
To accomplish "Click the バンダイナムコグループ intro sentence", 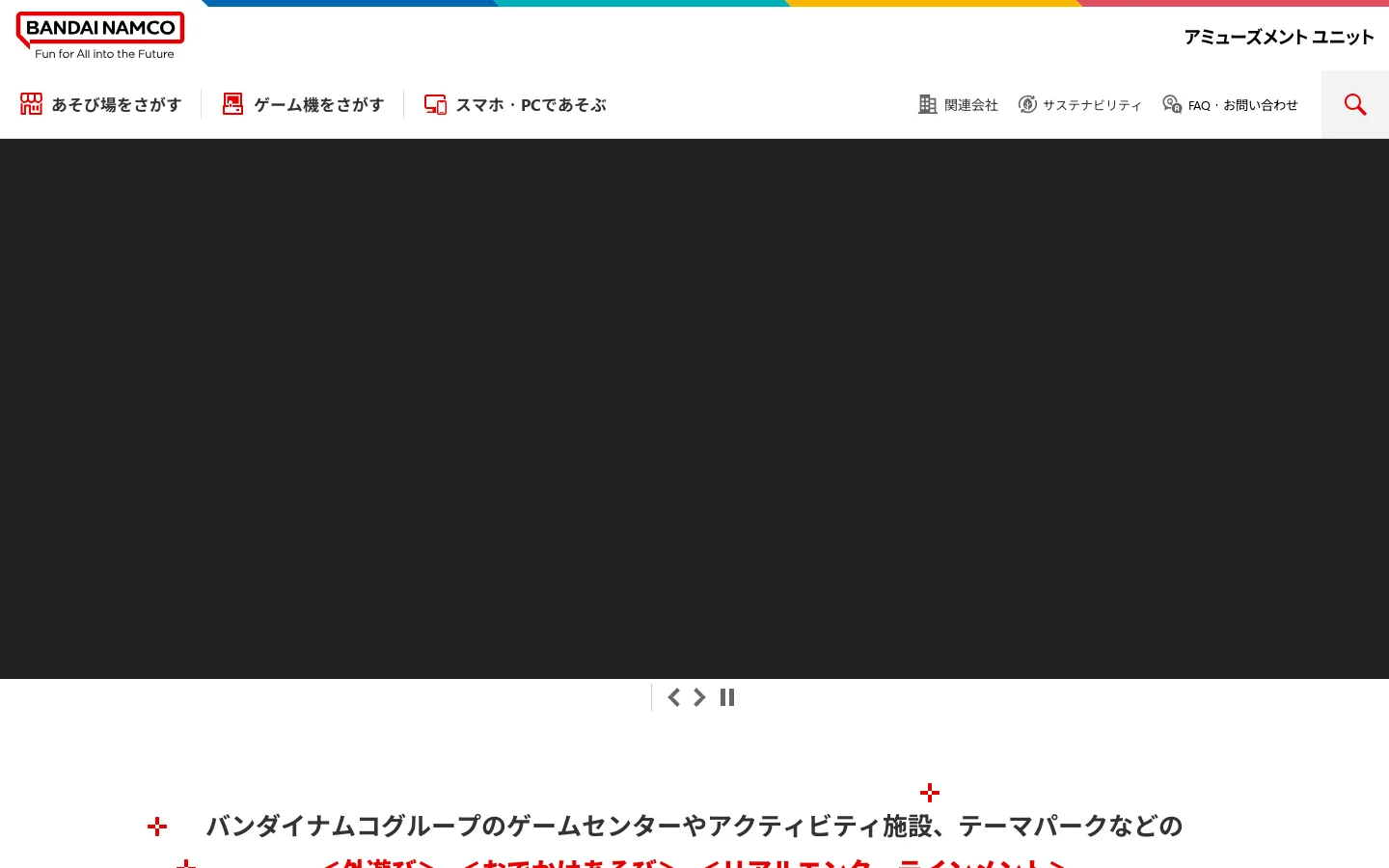I will point(694,826).
